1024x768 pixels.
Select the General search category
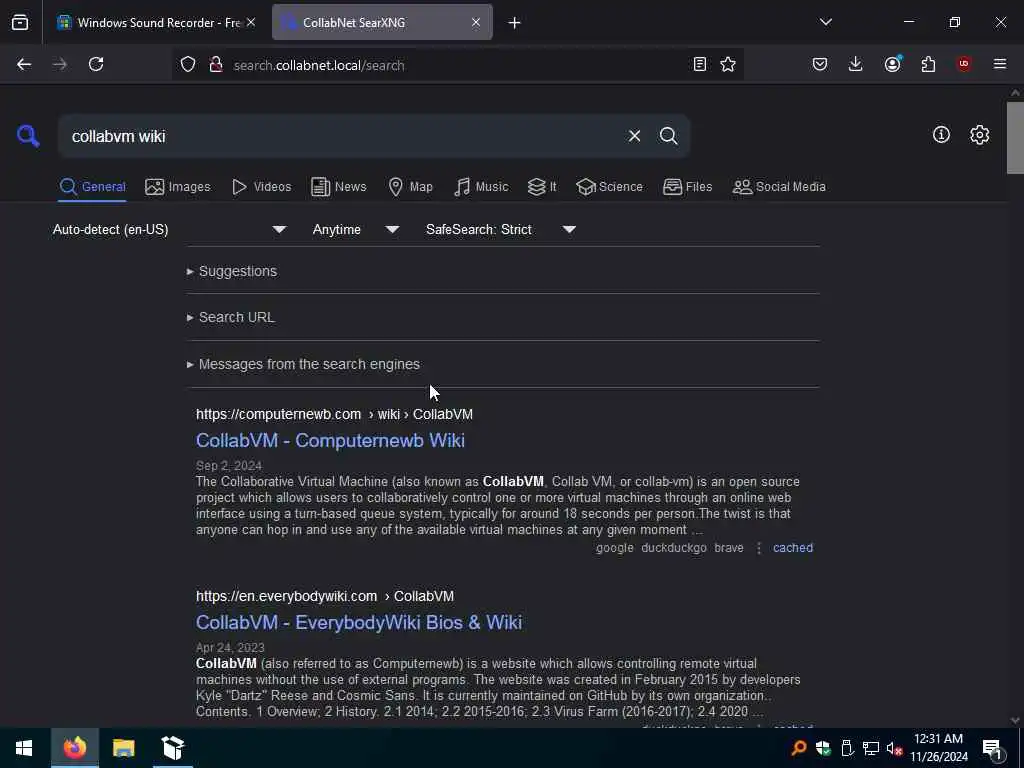[92, 187]
